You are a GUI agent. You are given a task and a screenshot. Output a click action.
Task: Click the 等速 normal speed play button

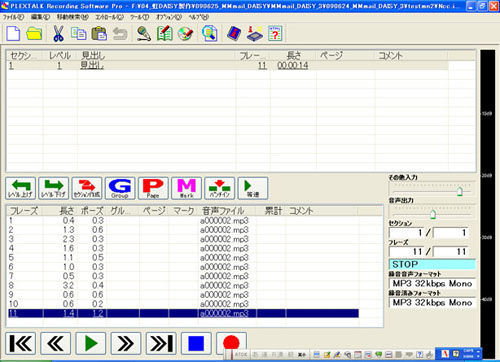(x=252, y=188)
